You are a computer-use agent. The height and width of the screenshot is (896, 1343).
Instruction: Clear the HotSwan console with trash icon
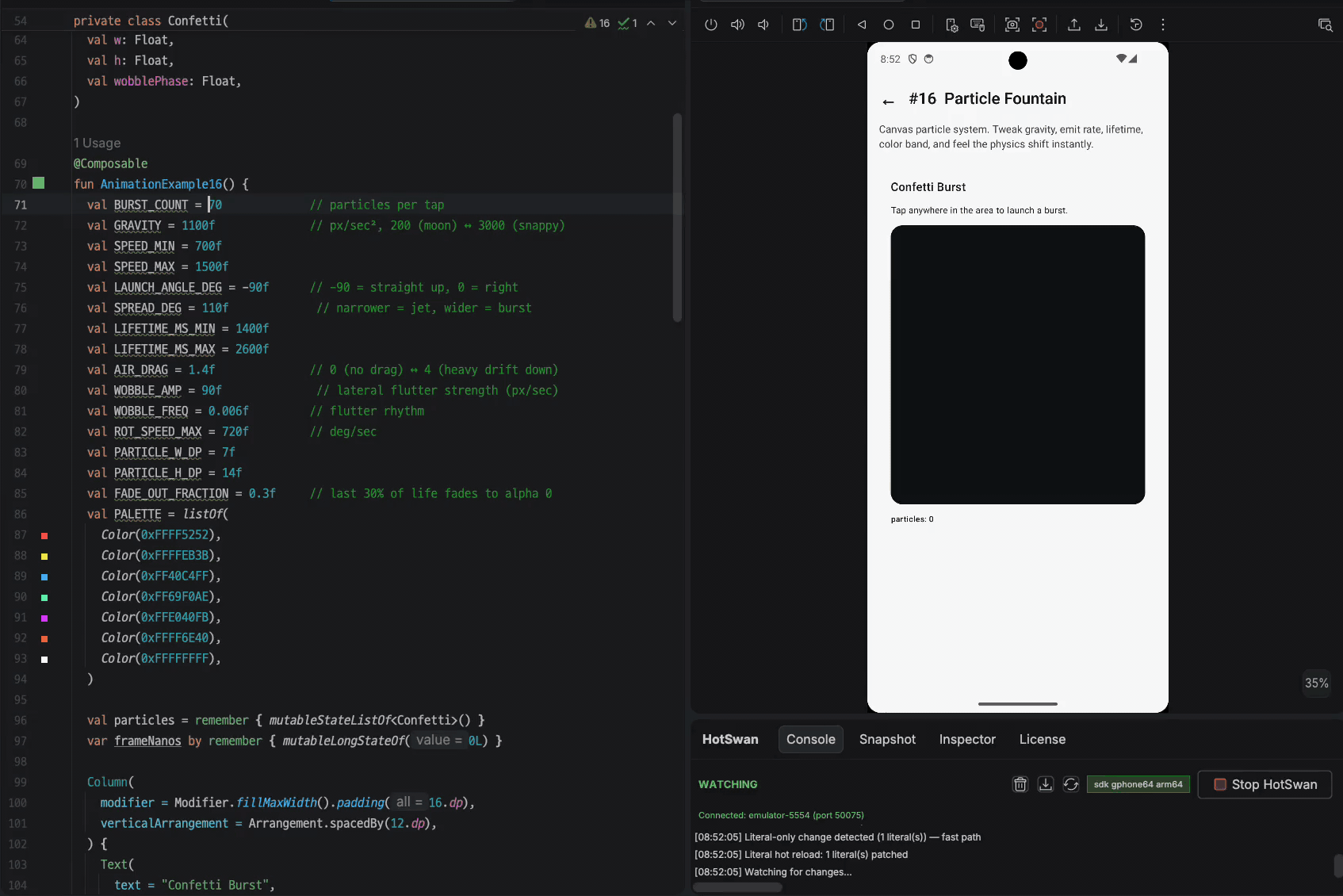point(1020,784)
